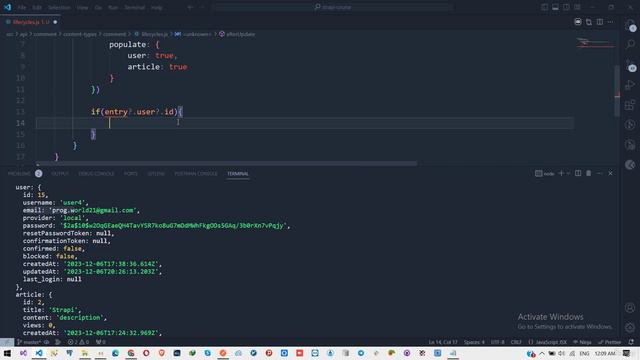
Task: Toggle panel visibility layout icon
Action: click(556, 7)
